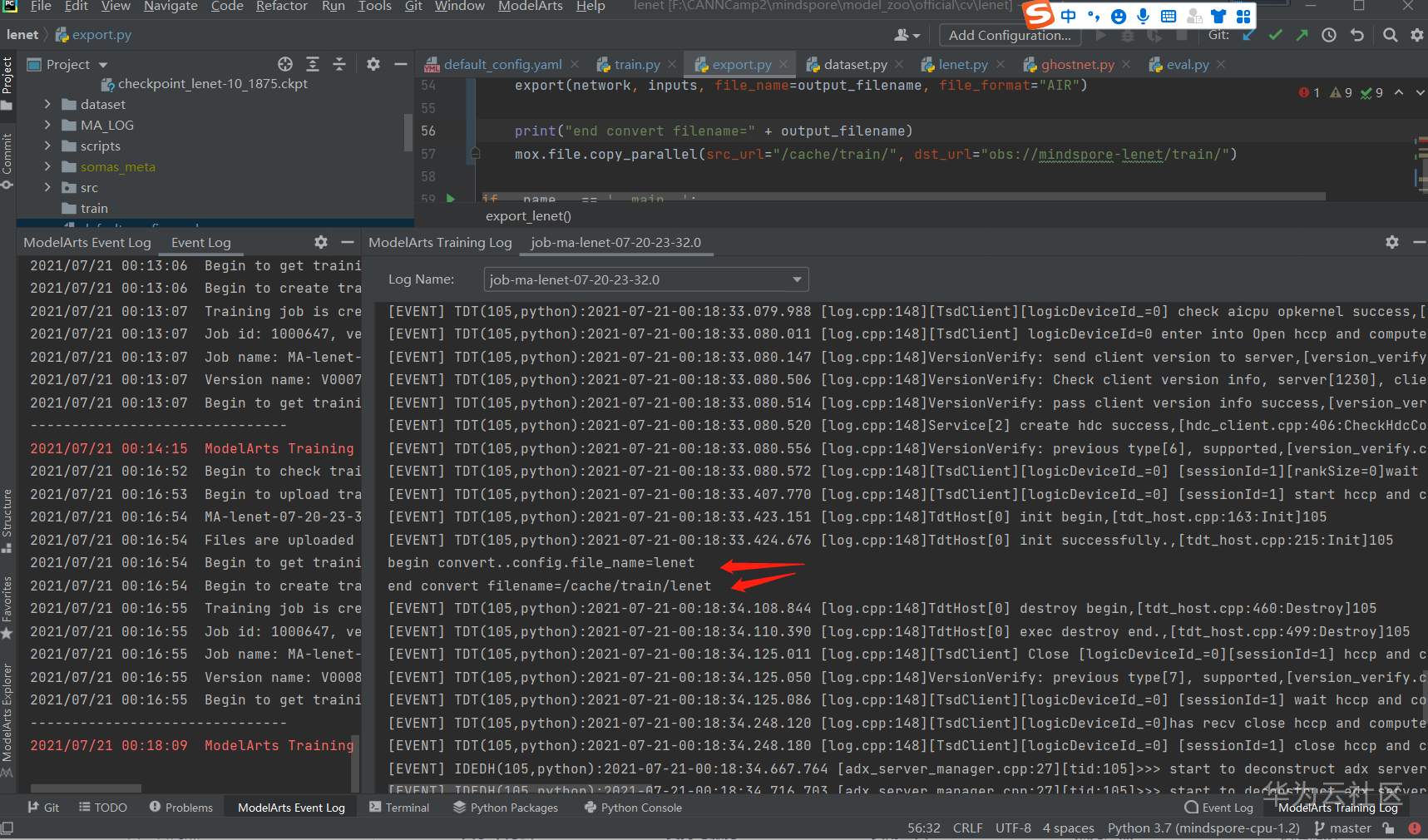Switch to the train.py editor tab
Viewport: 1428px width, 840px height.
click(x=636, y=64)
